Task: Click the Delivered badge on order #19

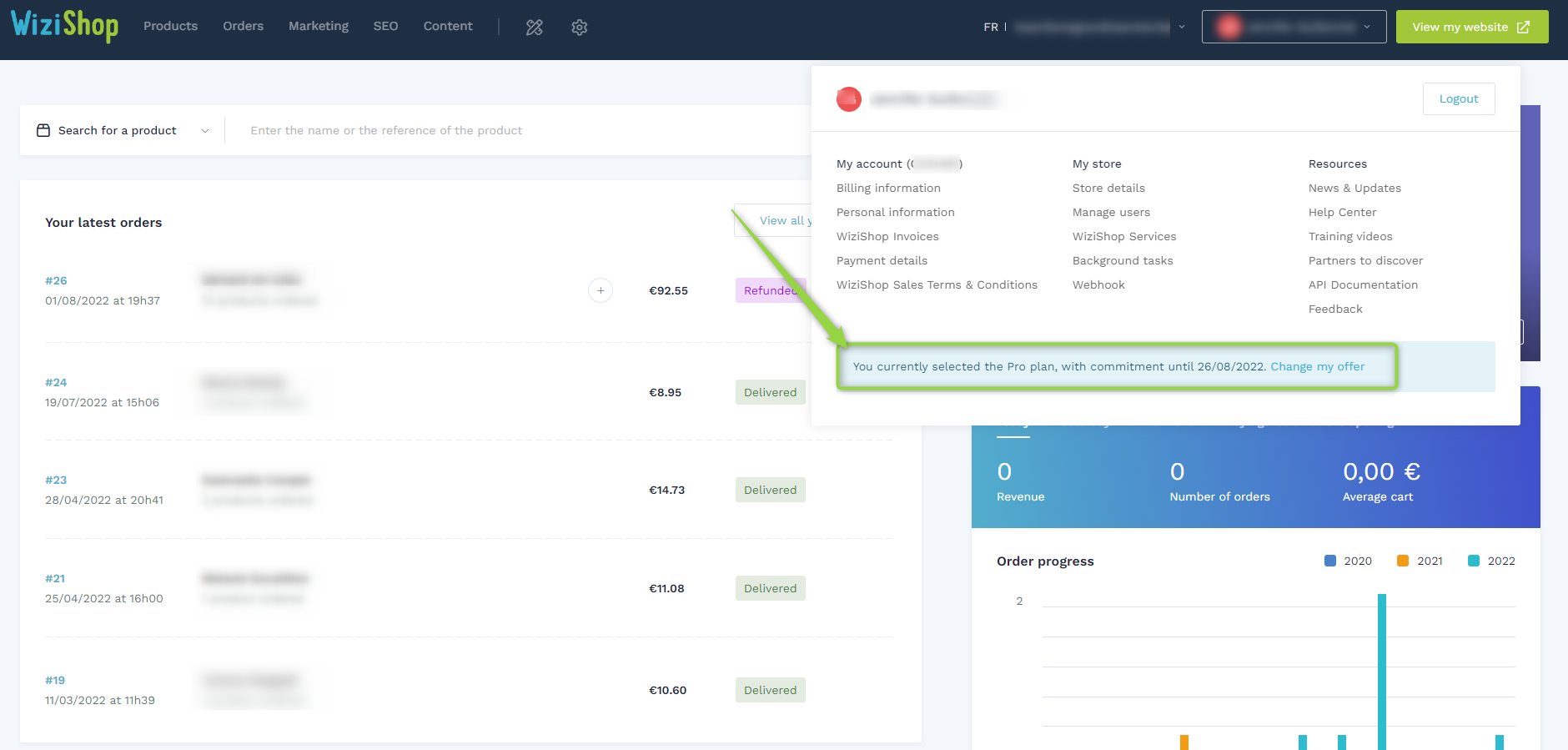Action: pyautogui.click(x=770, y=690)
